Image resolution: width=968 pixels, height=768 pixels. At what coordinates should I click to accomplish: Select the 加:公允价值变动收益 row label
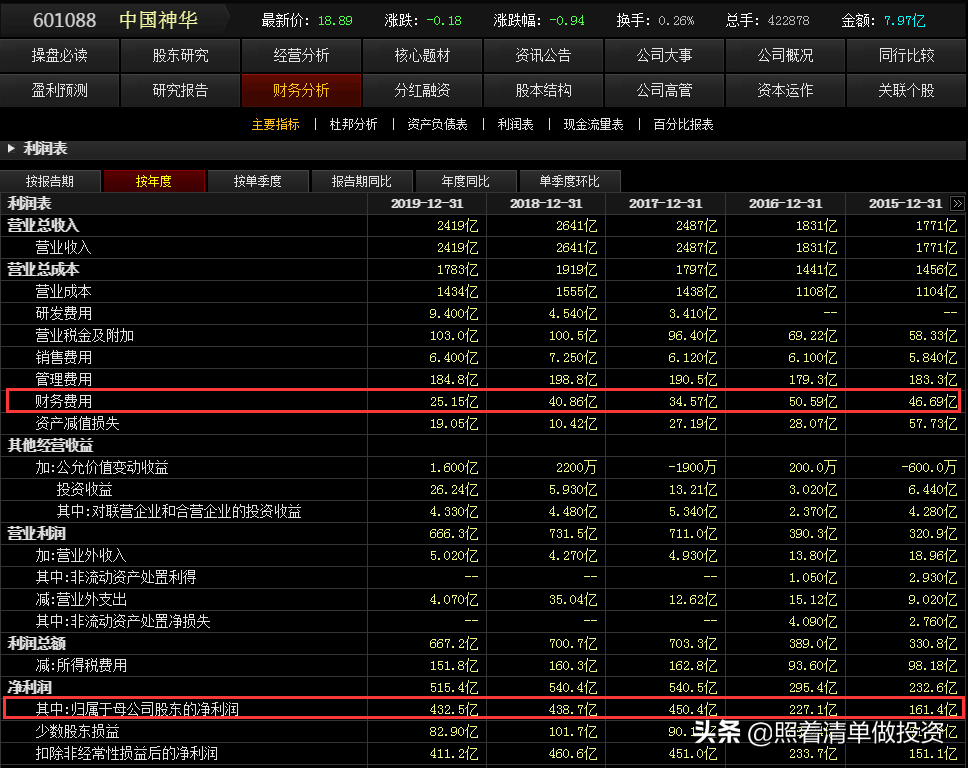coord(102,467)
